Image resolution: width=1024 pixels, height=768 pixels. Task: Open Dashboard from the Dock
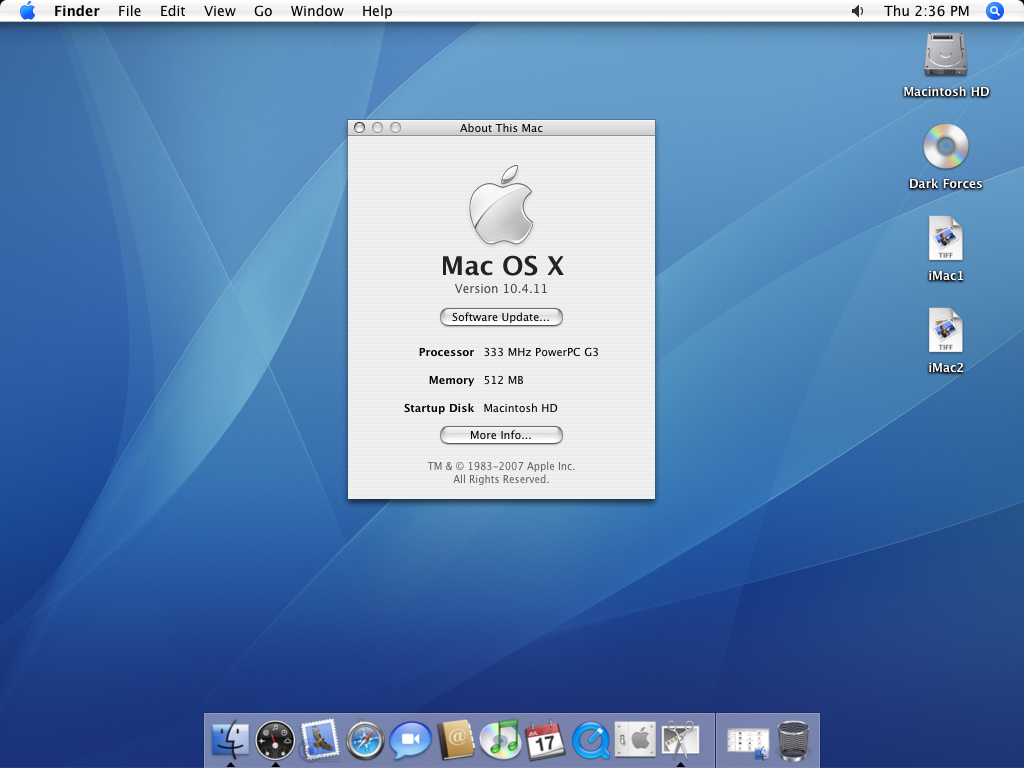[275, 741]
